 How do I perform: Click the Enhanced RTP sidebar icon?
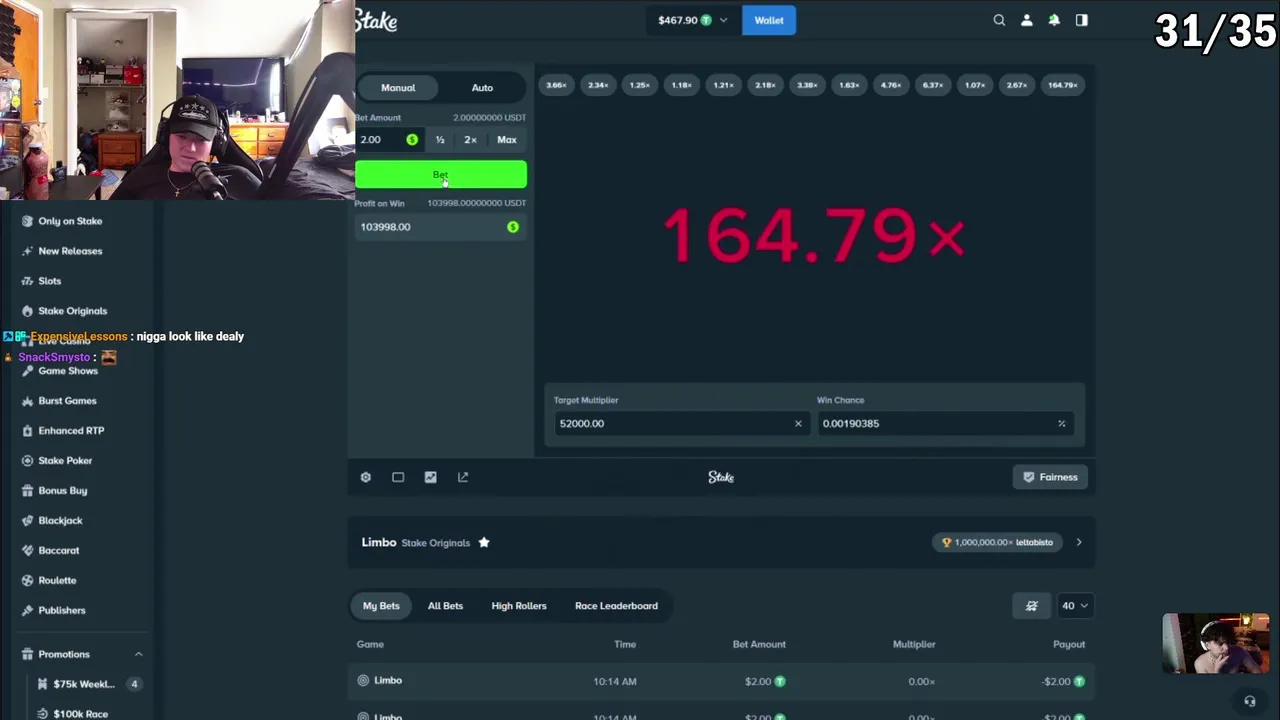pyautogui.click(x=28, y=431)
